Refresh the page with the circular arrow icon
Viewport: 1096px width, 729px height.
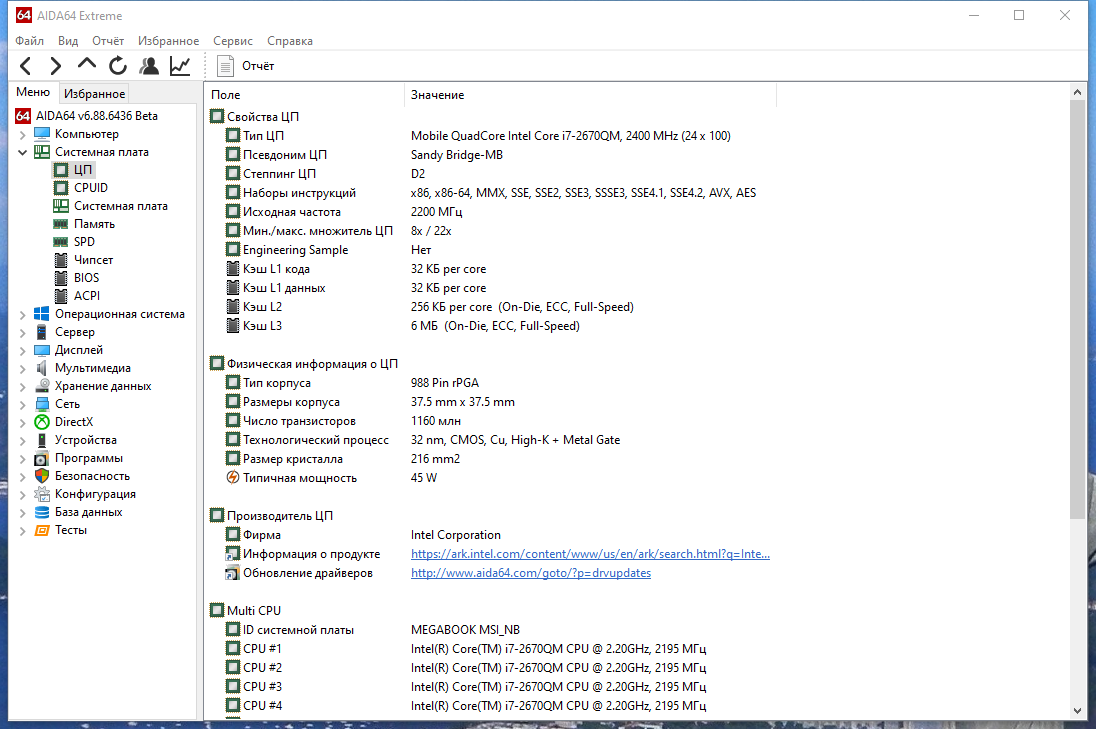coord(117,66)
